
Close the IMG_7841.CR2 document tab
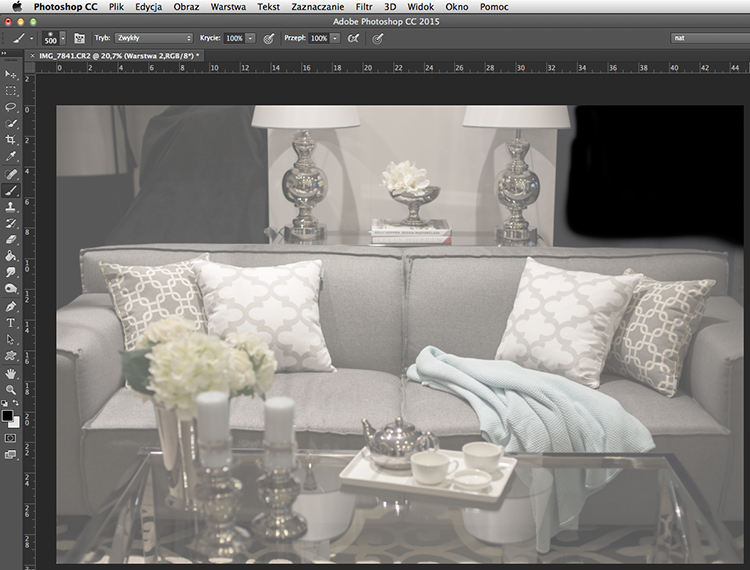33,56
